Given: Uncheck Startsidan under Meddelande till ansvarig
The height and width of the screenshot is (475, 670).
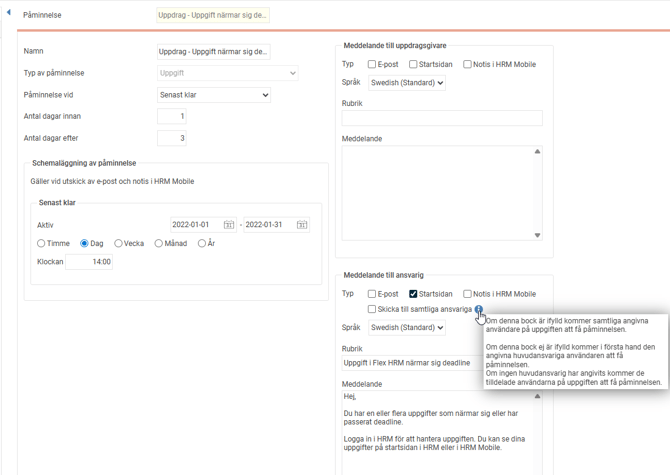Looking at the screenshot, I should click(x=413, y=294).
